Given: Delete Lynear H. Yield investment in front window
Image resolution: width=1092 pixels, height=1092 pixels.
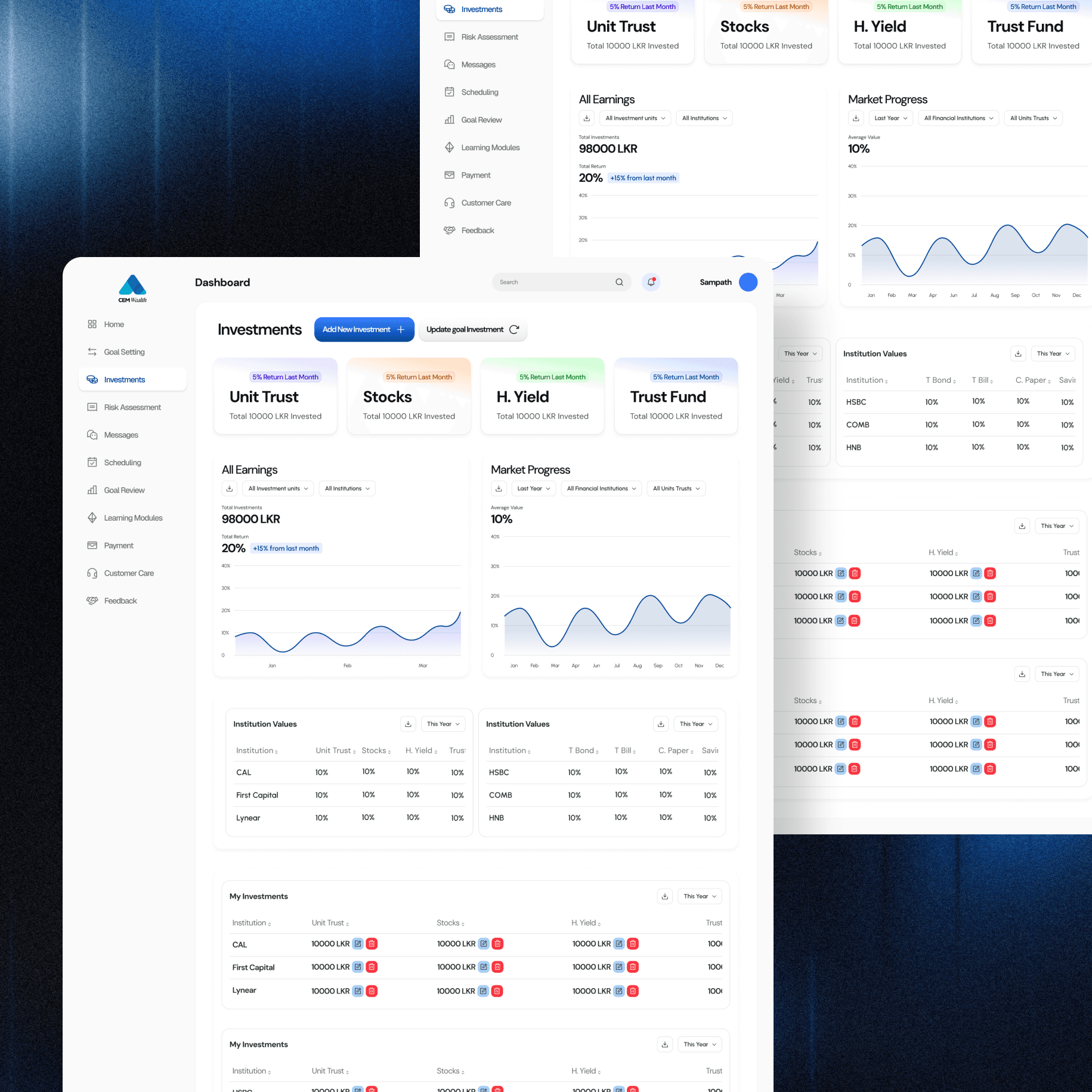Looking at the screenshot, I should click(633, 991).
